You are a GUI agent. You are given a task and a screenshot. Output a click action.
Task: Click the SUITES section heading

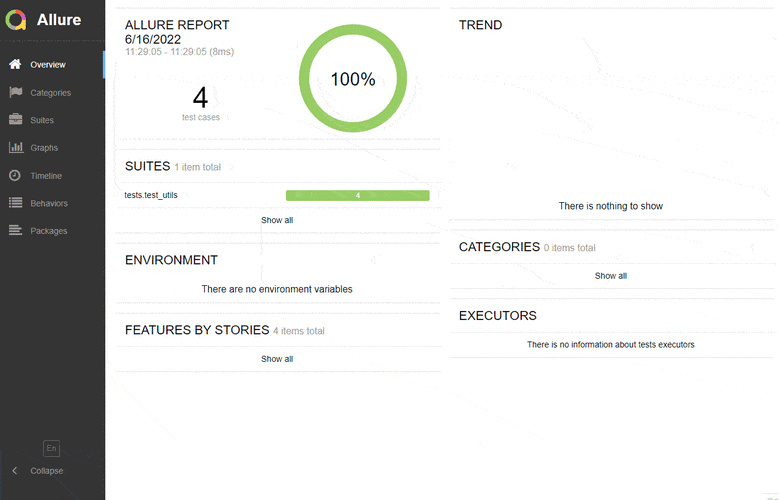(x=148, y=166)
